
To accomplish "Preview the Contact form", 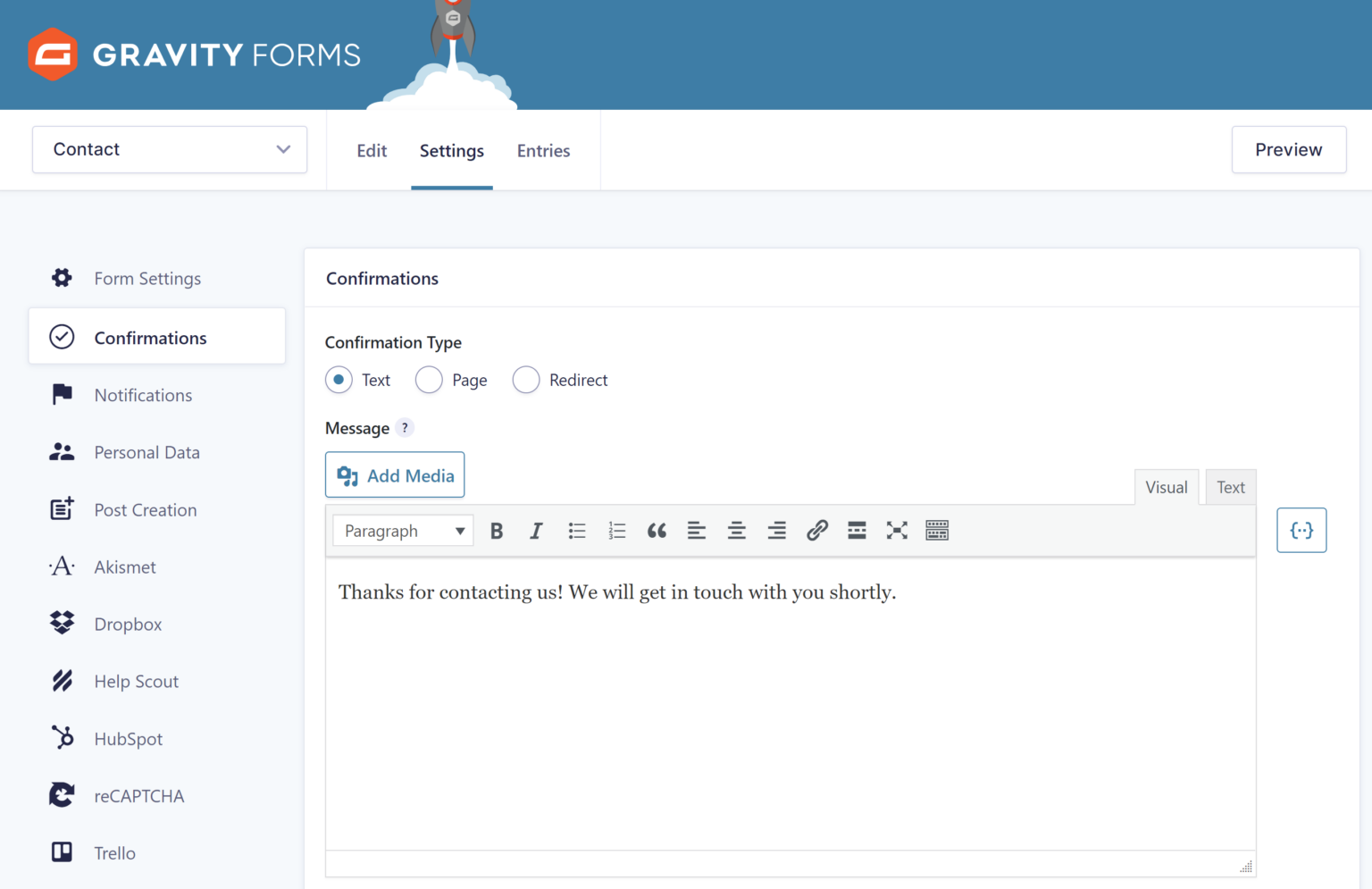I will (x=1289, y=149).
